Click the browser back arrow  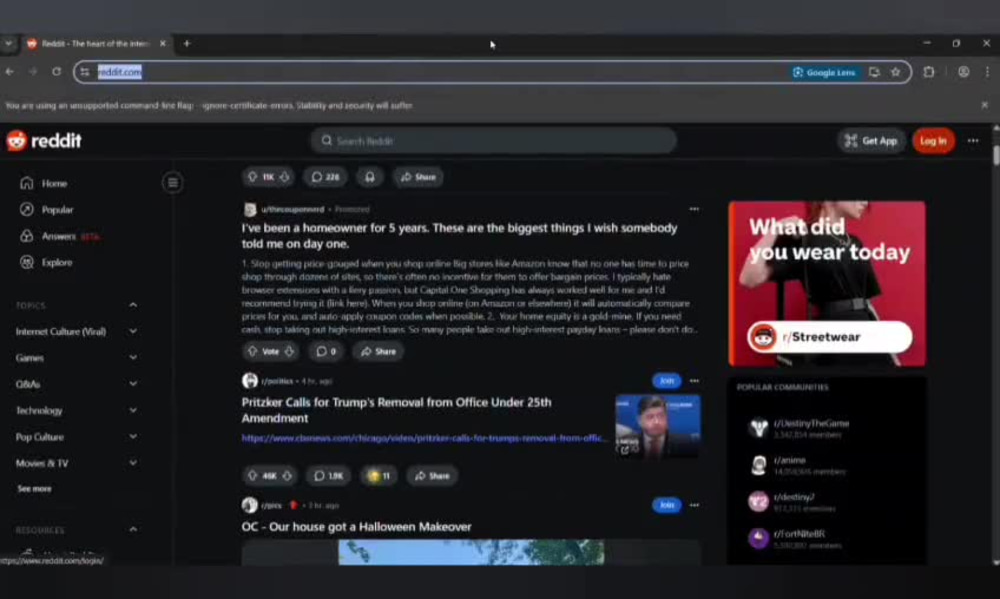(x=10, y=72)
